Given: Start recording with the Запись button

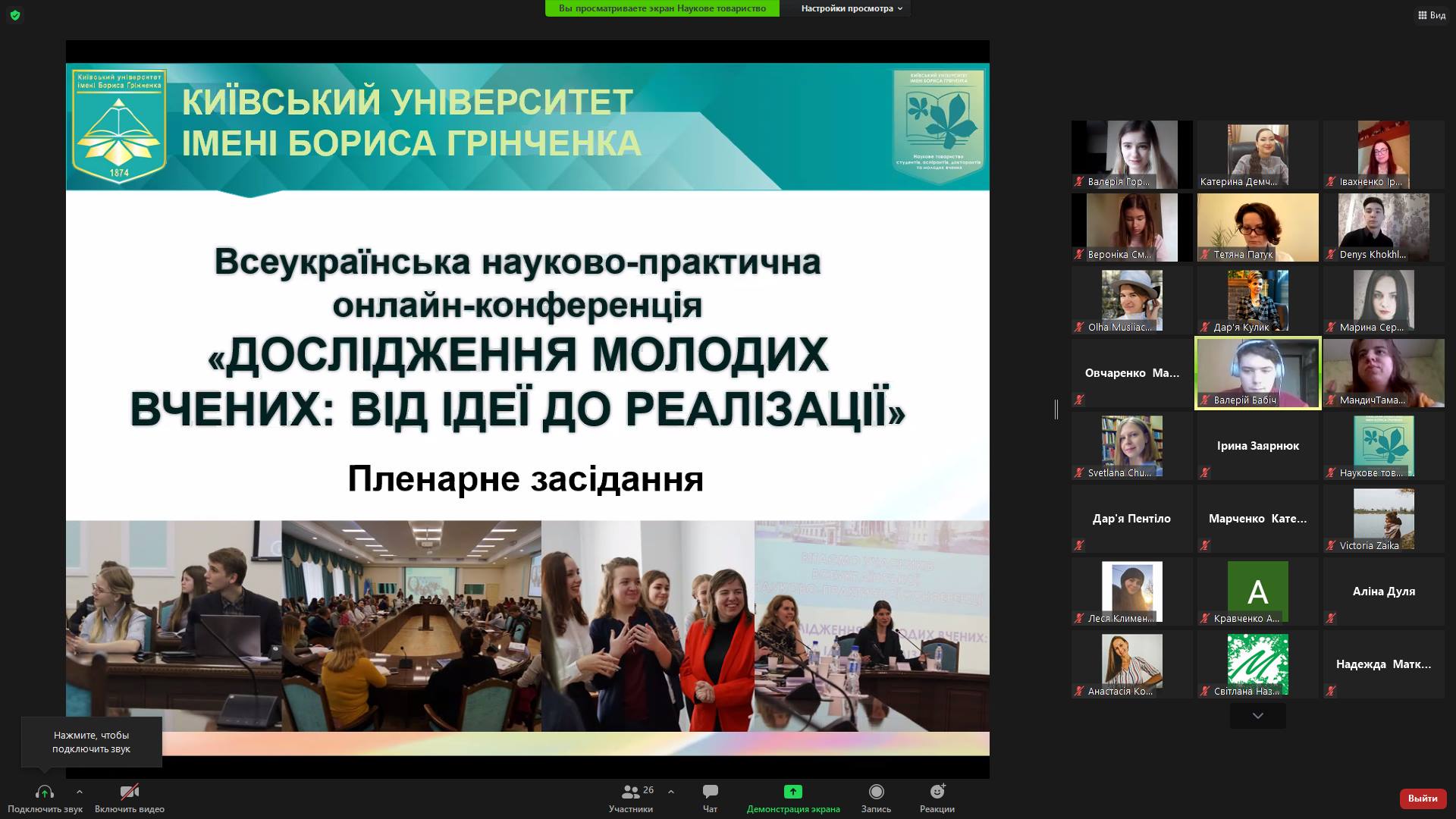Looking at the screenshot, I should pyautogui.click(x=876, y=799).
